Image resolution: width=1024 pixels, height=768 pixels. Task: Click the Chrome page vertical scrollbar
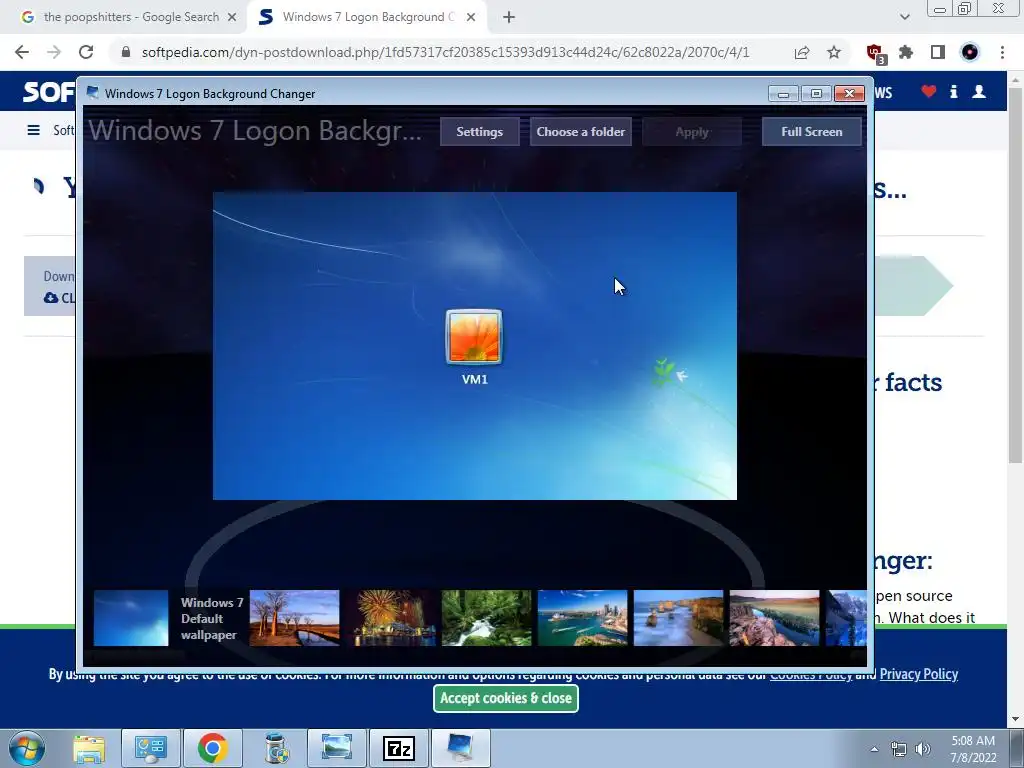(1015, 274)
